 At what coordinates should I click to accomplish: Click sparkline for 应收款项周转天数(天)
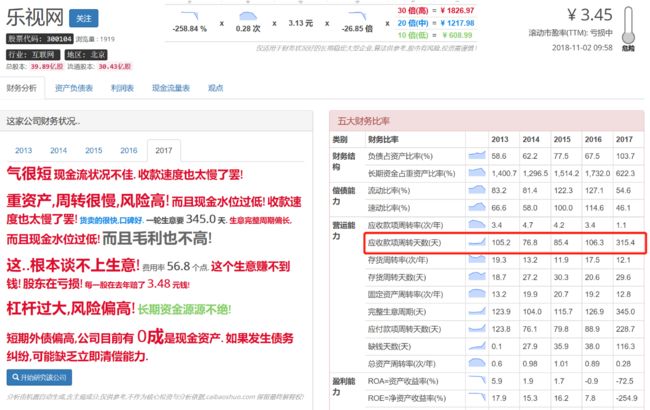pos(477,242)
